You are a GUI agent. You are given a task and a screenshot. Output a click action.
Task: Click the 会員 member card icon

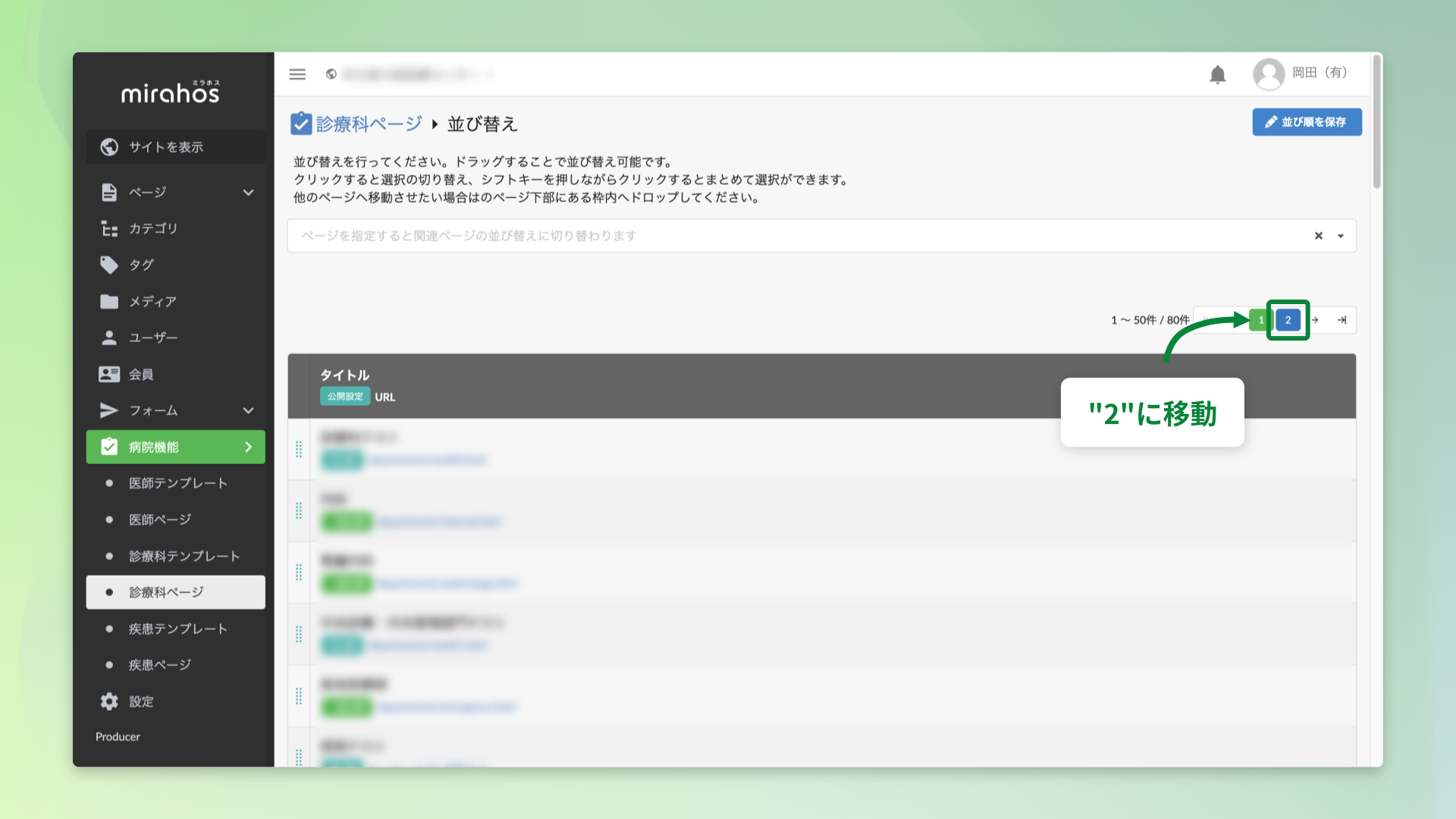(109, 374)
